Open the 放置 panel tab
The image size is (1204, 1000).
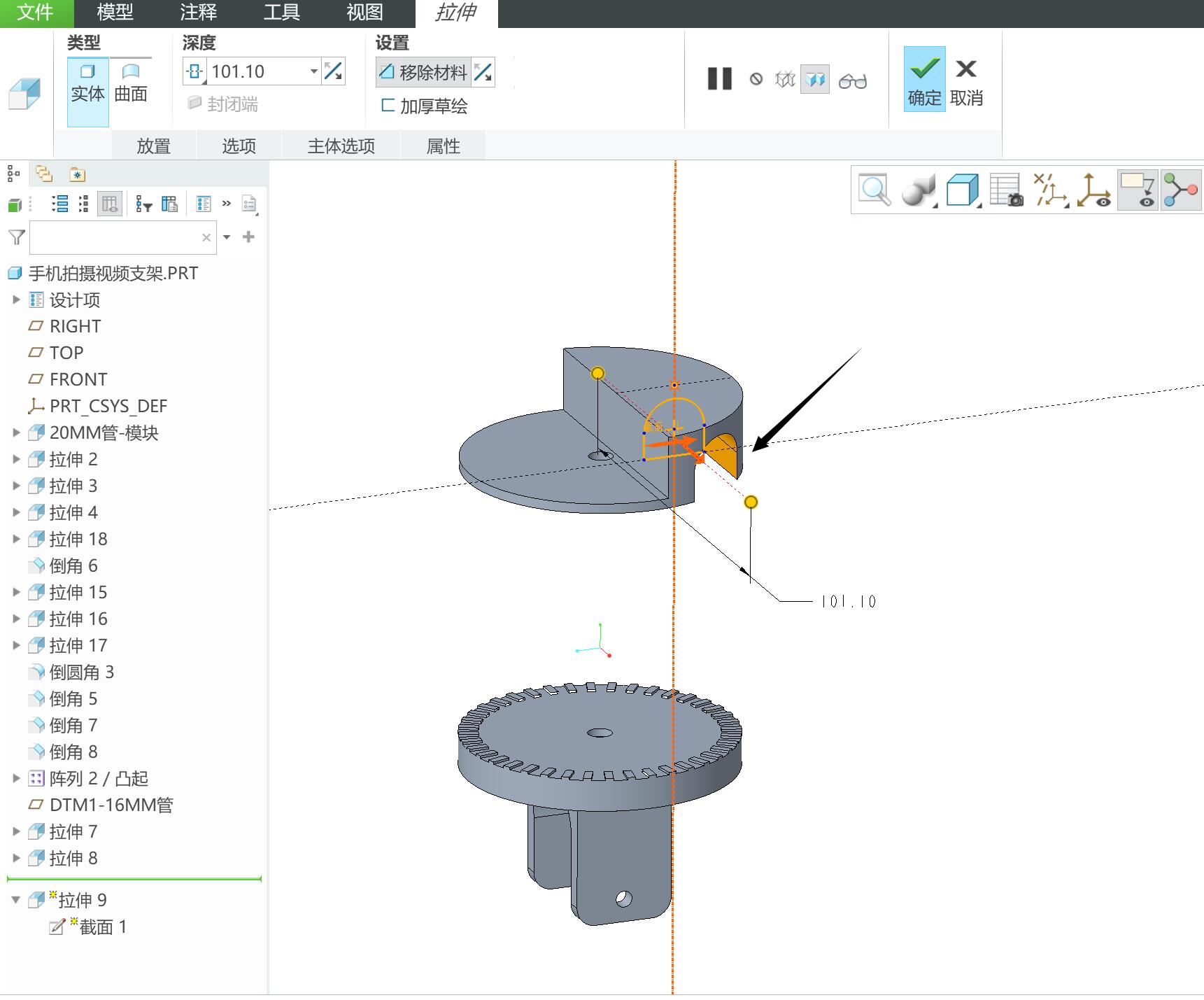[x=154, y=146]
